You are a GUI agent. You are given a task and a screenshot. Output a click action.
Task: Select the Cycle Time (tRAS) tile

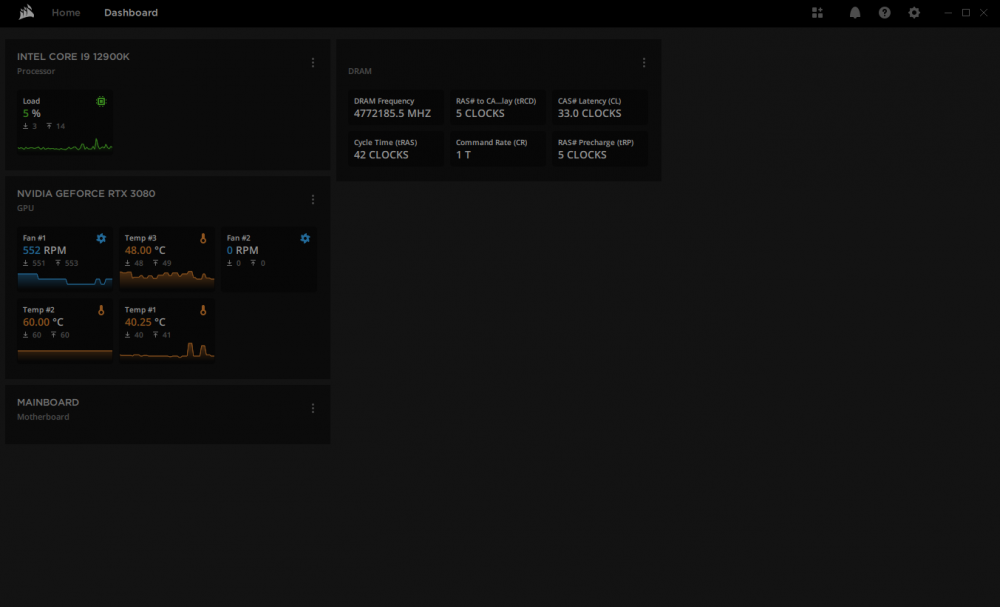click(x=396, y=149)
